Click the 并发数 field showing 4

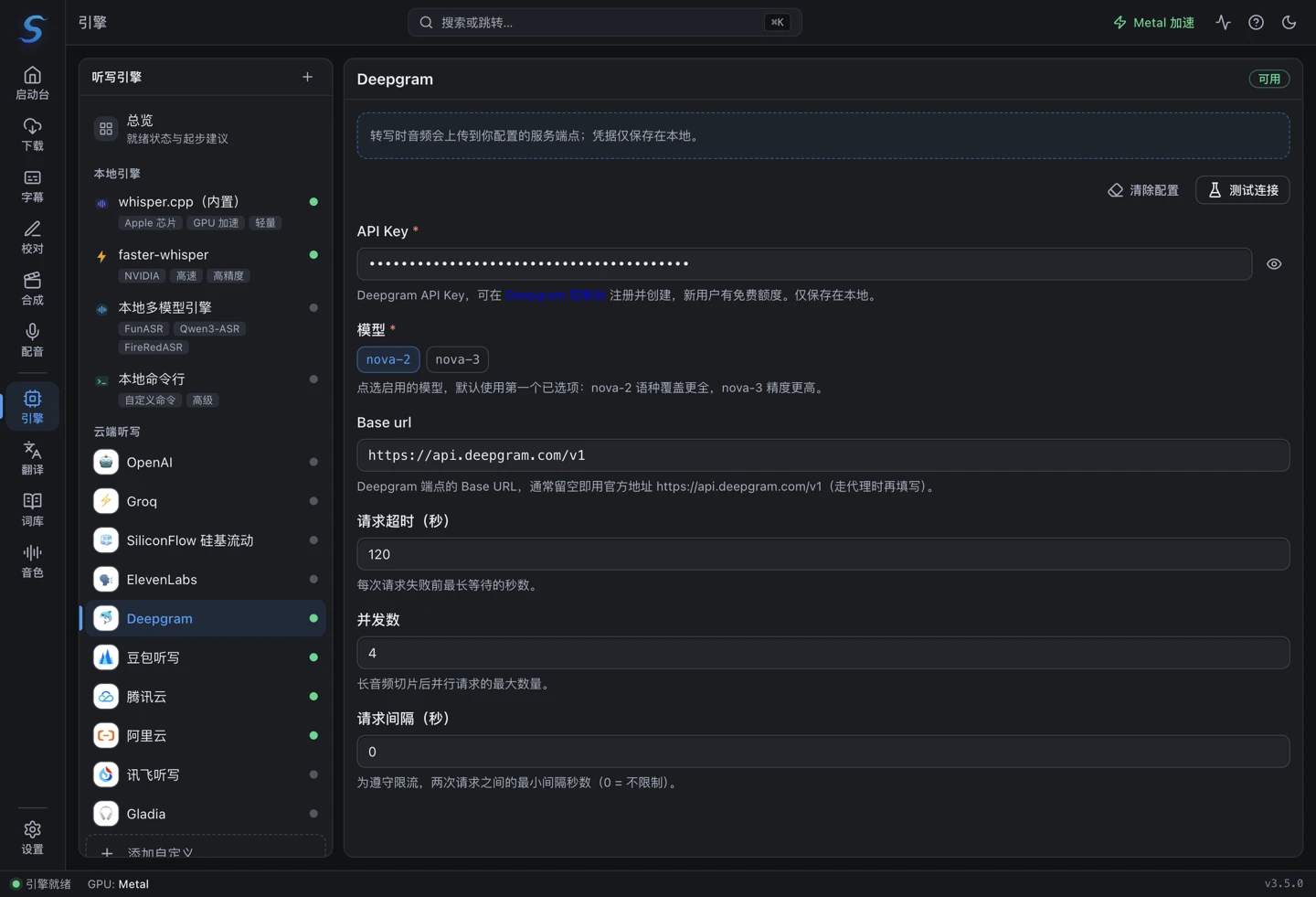point(822,653)
